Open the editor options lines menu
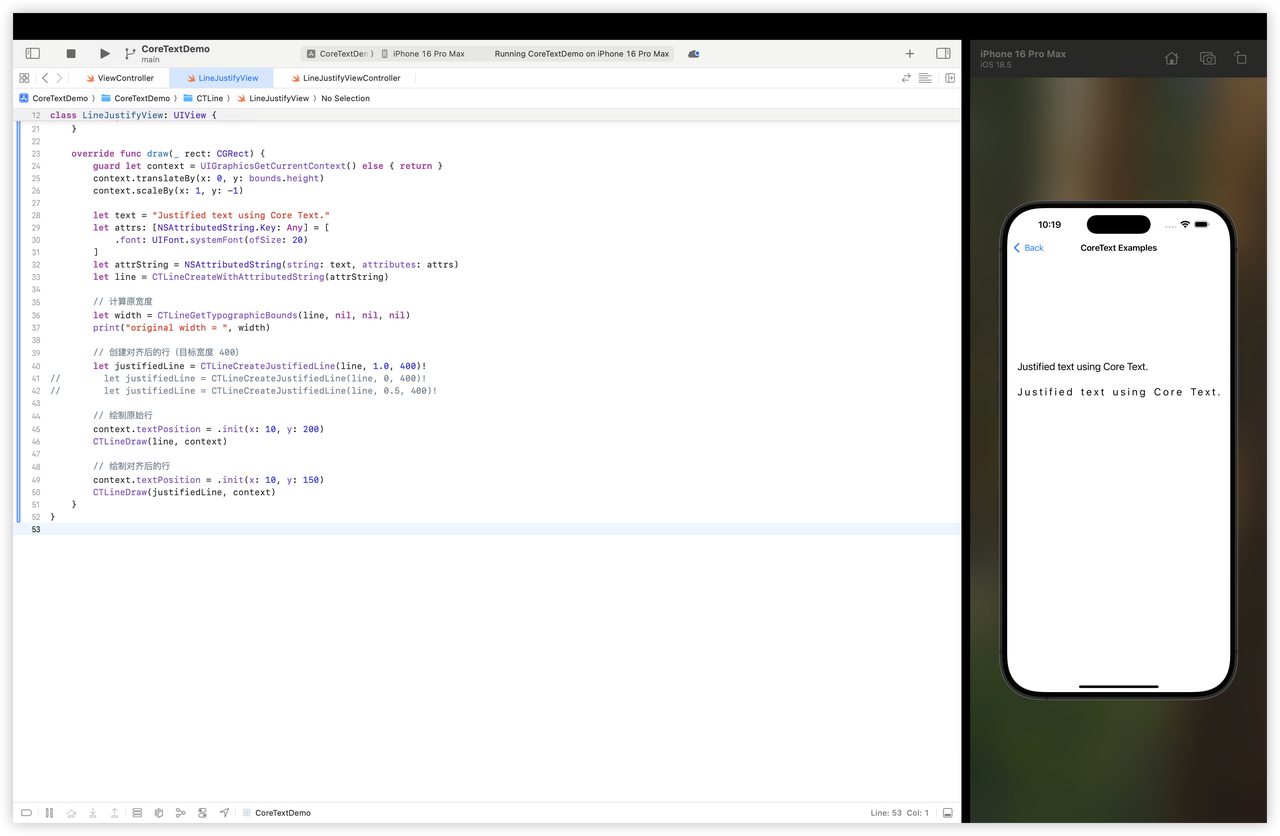The width and height of the screenshot is (1280, 836). coord(925,78)
